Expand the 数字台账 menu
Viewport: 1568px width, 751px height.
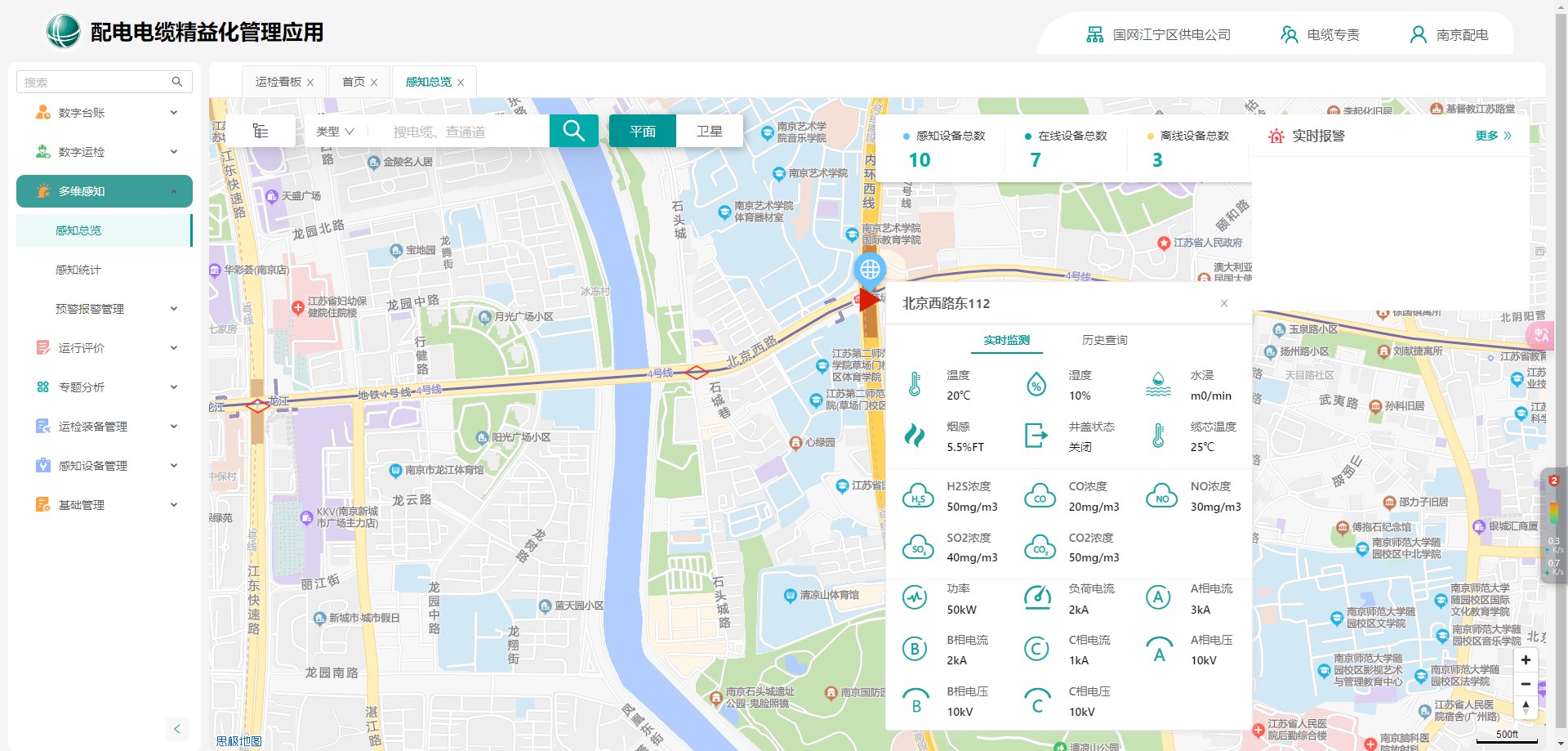coord(105,113)
